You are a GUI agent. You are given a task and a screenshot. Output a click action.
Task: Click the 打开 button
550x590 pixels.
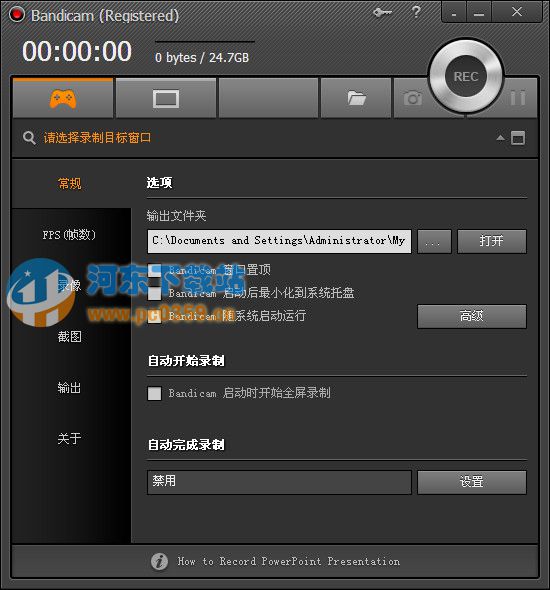(492, 241)
